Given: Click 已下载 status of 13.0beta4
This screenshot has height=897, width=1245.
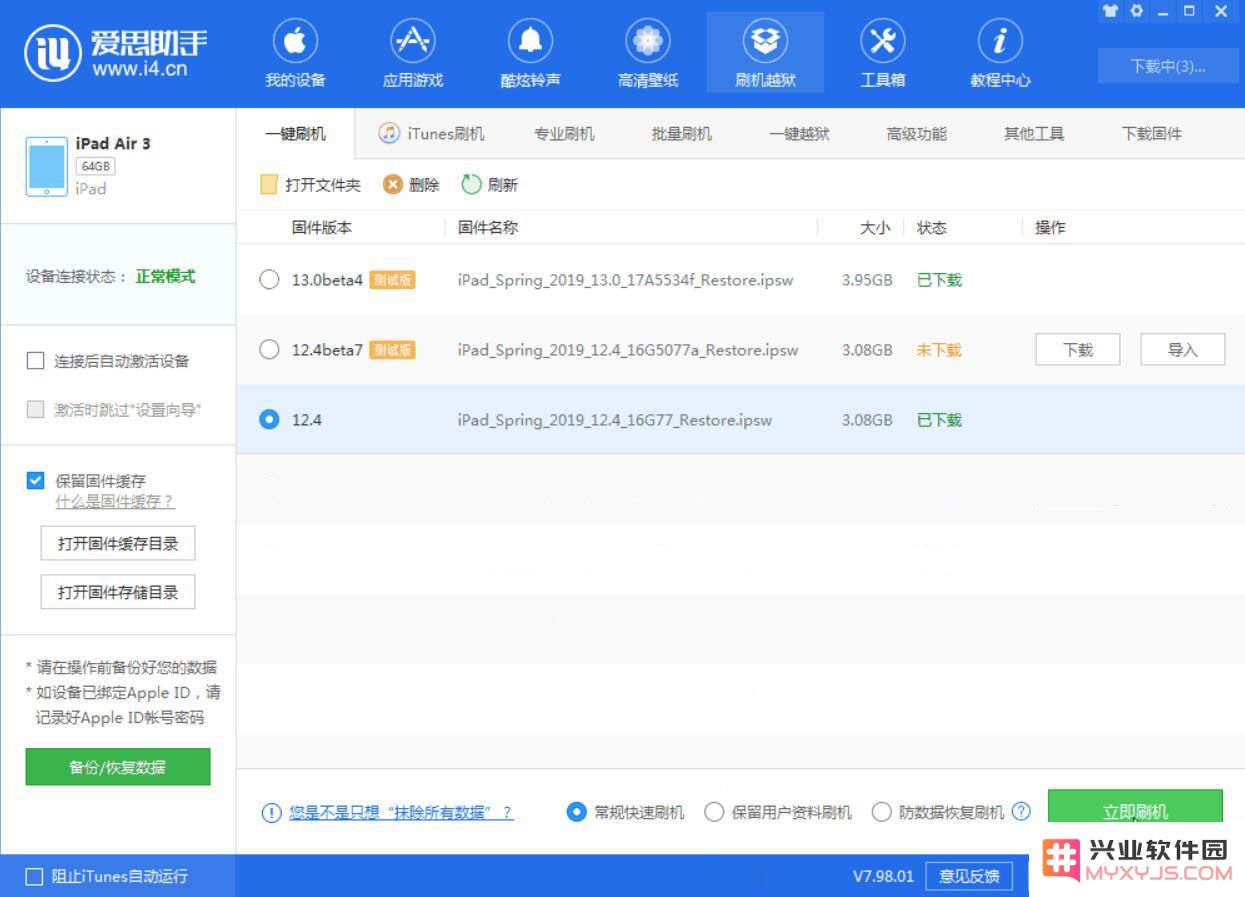Looking at the screenshot, I should [939, 280].
